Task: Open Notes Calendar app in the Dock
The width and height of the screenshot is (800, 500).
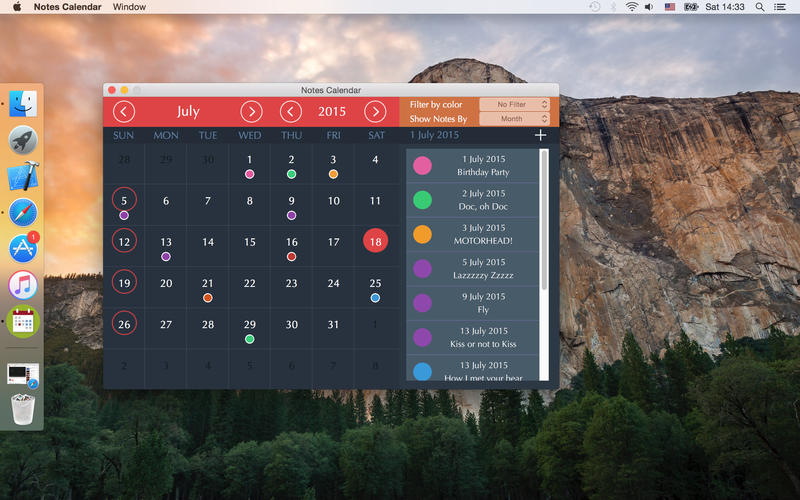Action: point(23,321)
